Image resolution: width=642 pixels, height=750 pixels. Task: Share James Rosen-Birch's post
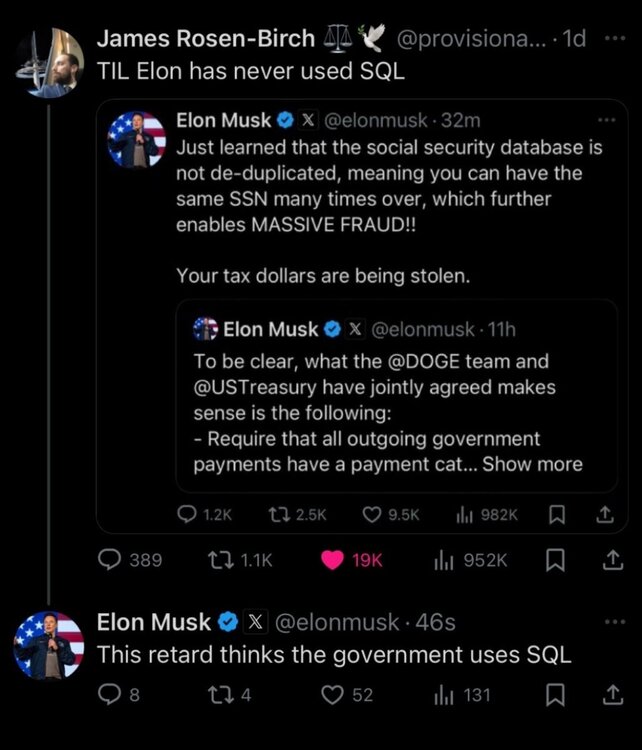pos(606,561)
